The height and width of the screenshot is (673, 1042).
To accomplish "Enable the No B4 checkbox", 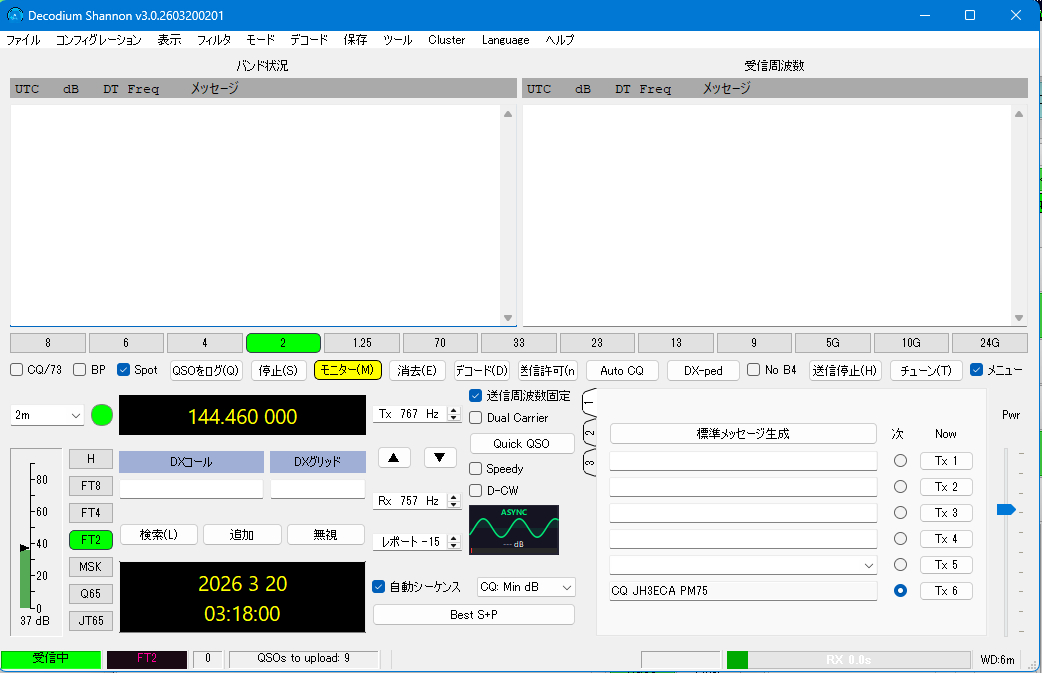I will pyautogui.click(x=754, y=370).
